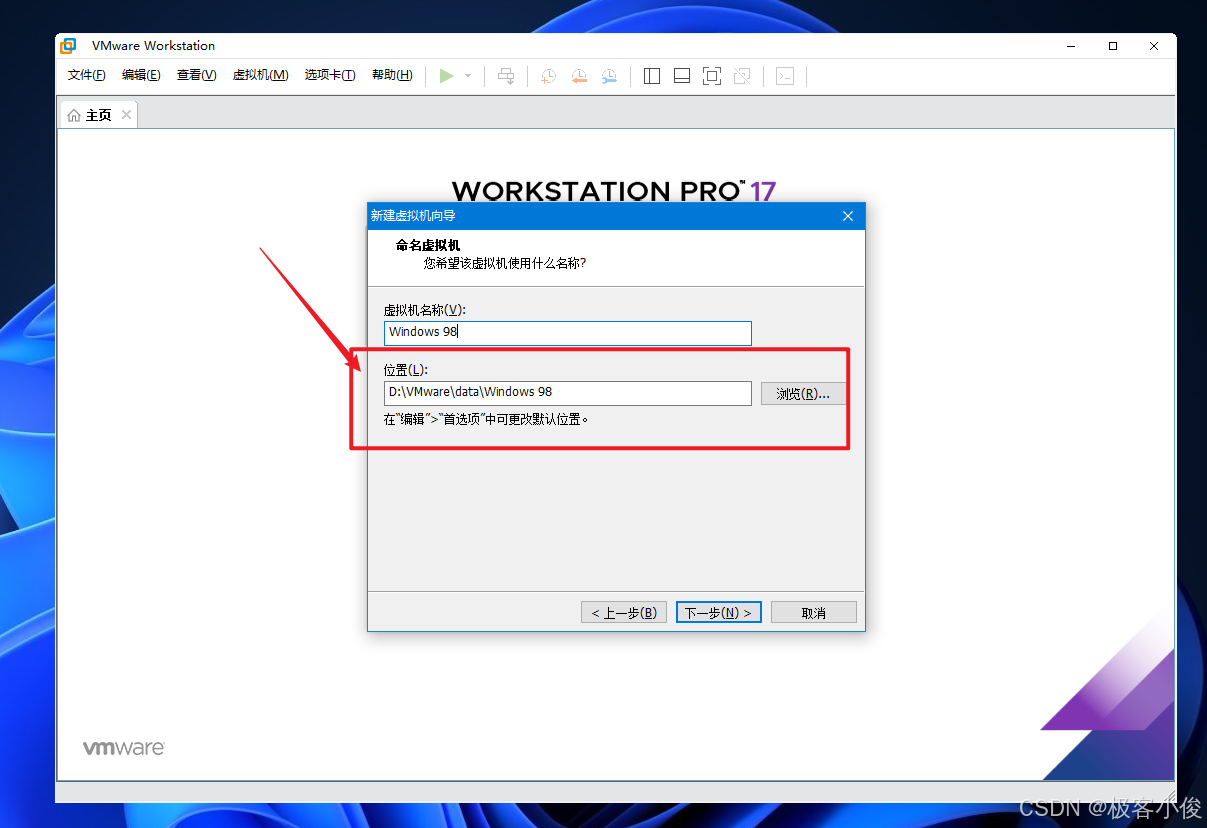Close the 主页 tab
Image resolution: width=1207 pixels, height=828 pixels.
pos(126,115)
